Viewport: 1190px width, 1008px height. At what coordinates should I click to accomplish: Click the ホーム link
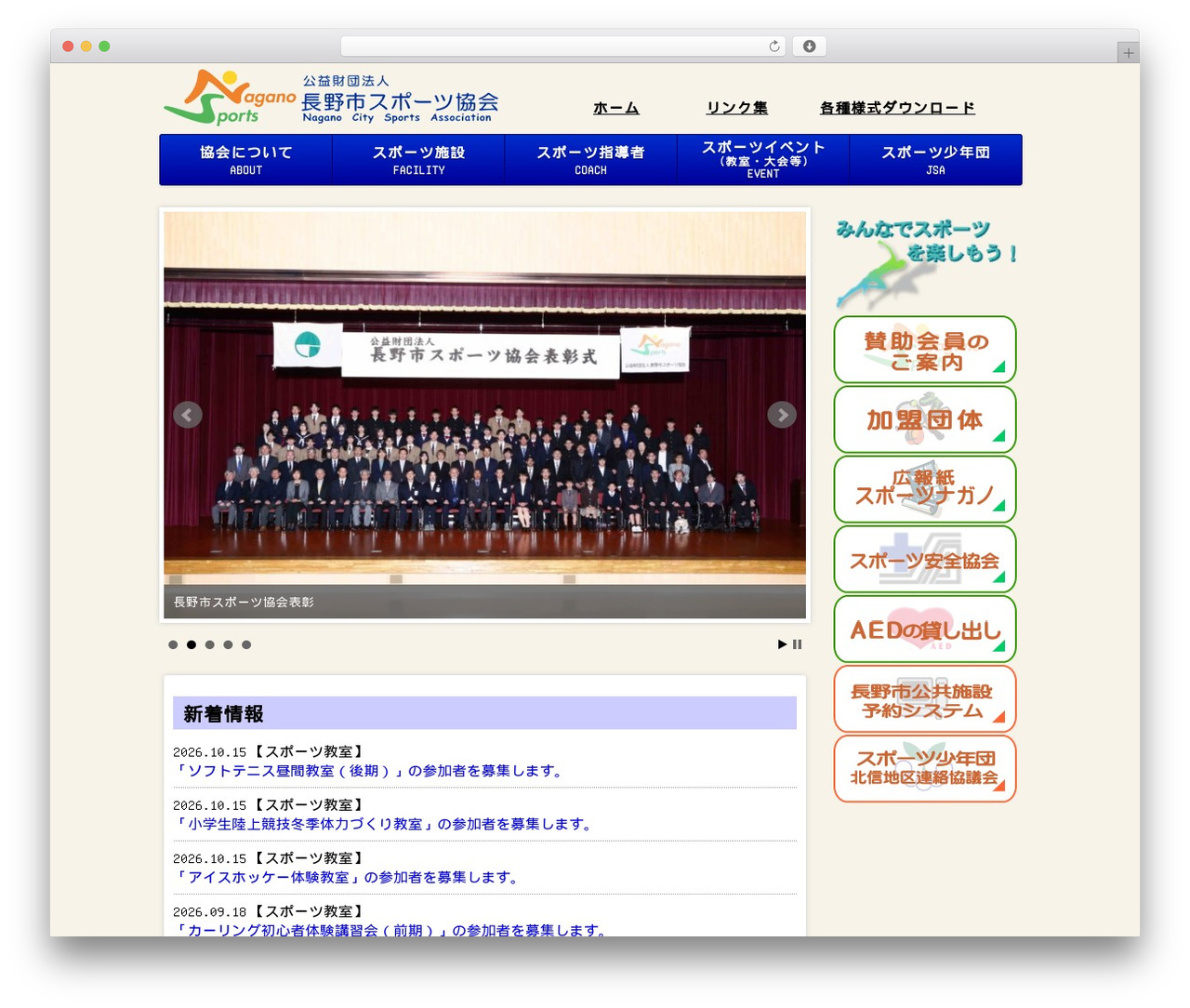(x=616, y=108)
